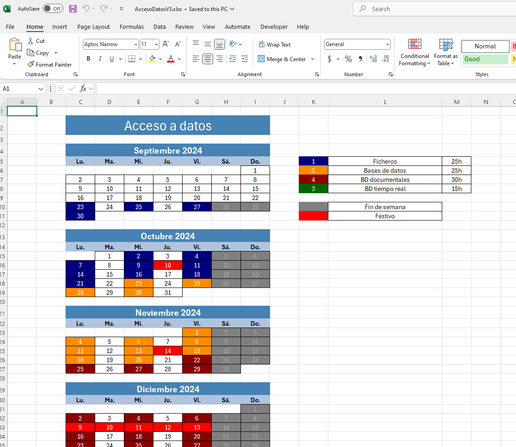The image size is (516, 447).
Task: Apply the Font Color red A icon
Action: pos(171,59)
